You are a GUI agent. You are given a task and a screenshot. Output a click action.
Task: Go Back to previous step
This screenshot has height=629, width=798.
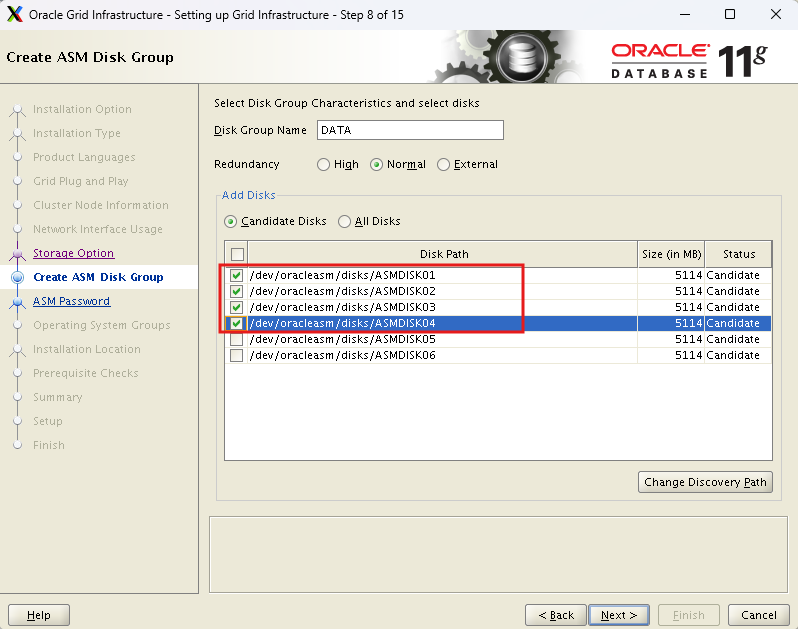[x=556, y=615]
